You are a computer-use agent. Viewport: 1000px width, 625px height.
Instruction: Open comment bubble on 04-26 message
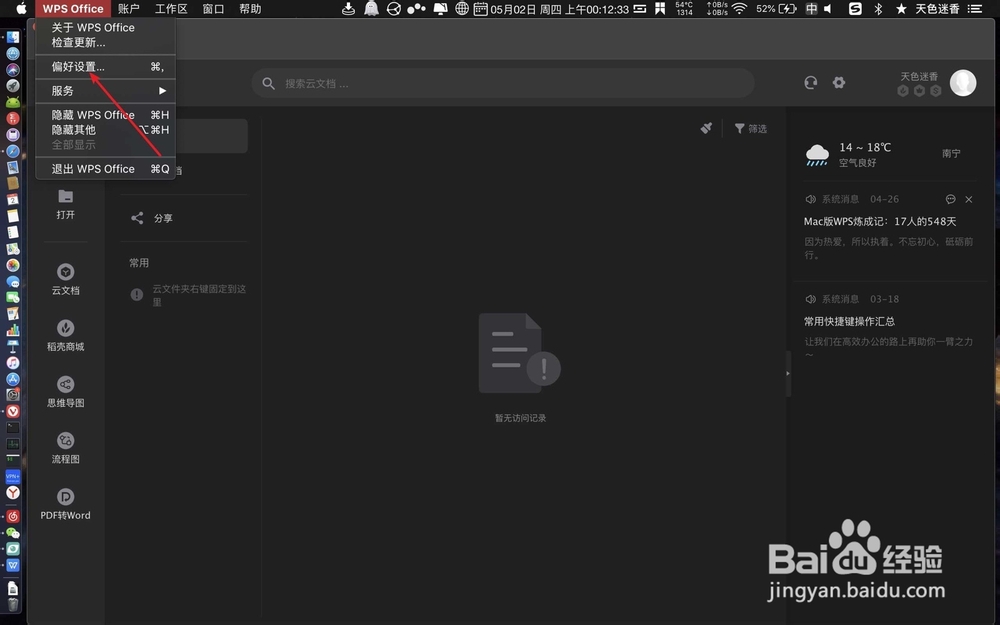point(950,199)
